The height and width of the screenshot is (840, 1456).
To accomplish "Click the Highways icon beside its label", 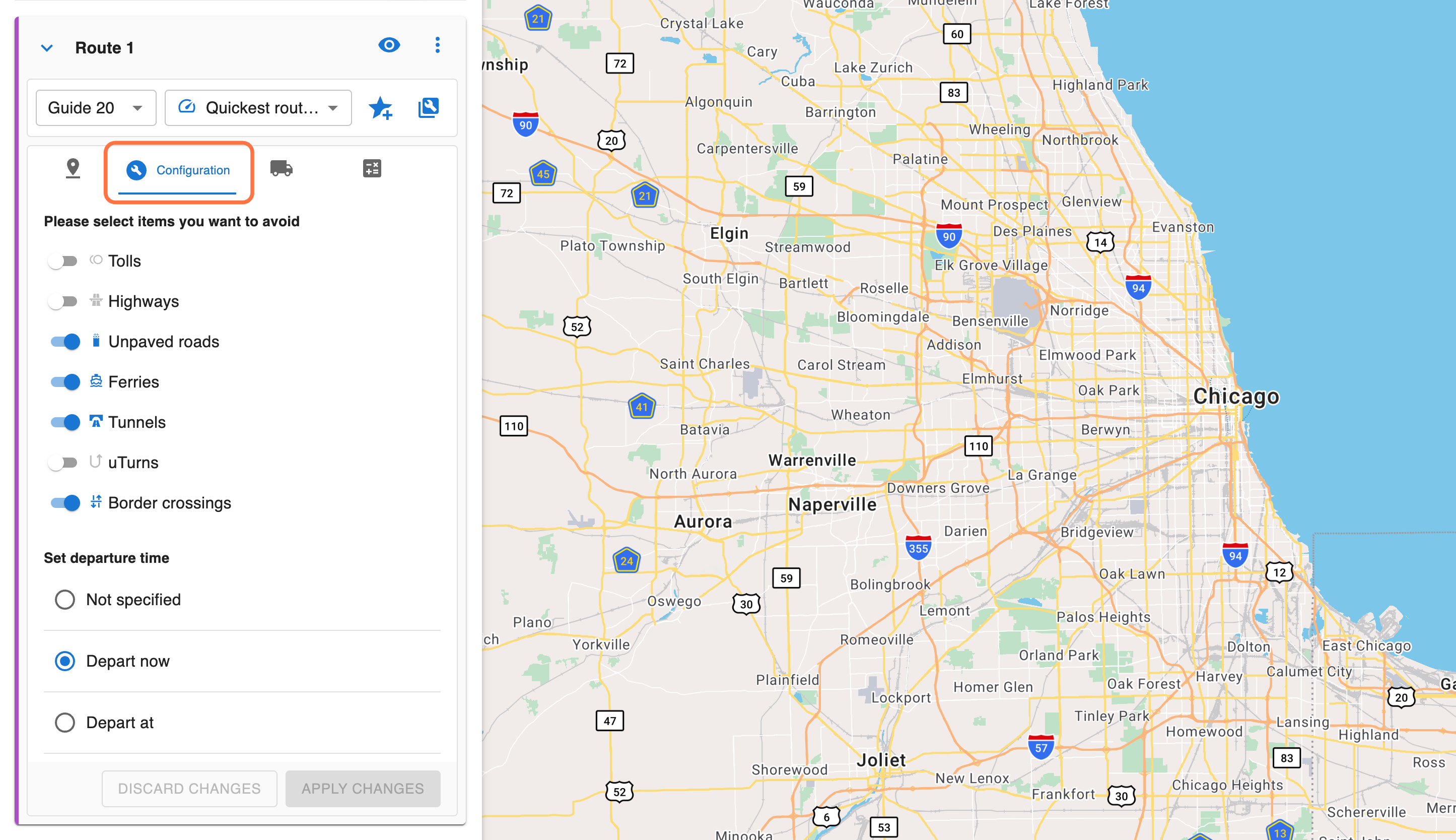I will tap(96, 300).
